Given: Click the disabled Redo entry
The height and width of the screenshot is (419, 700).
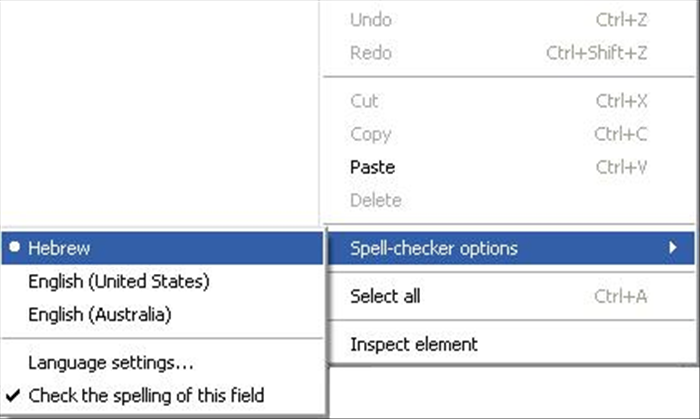Looking at the screenshot, I should click(x=371, y=53).
